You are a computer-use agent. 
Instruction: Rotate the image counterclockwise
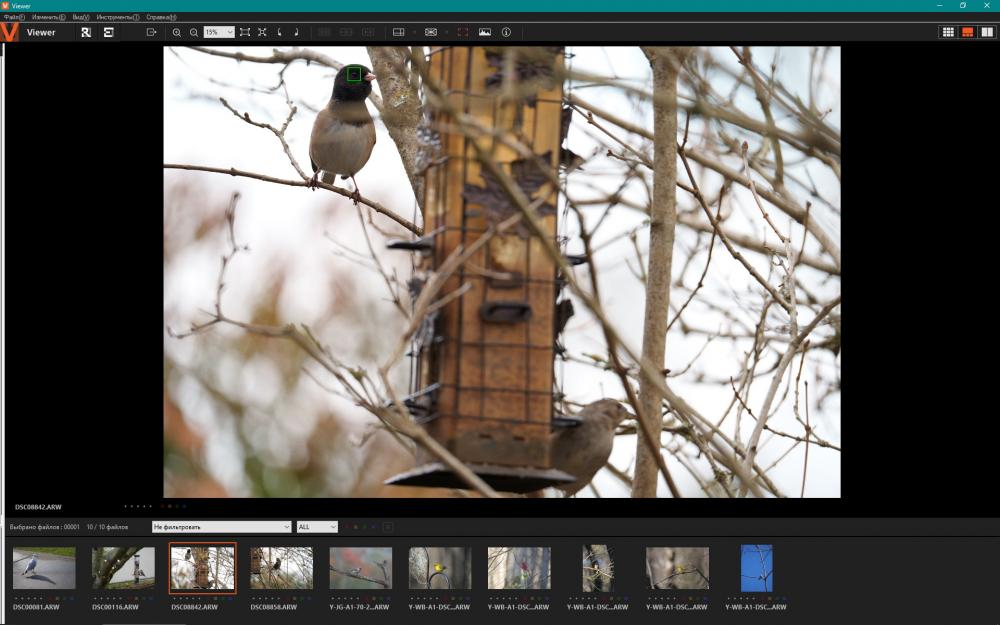[279, 32]
